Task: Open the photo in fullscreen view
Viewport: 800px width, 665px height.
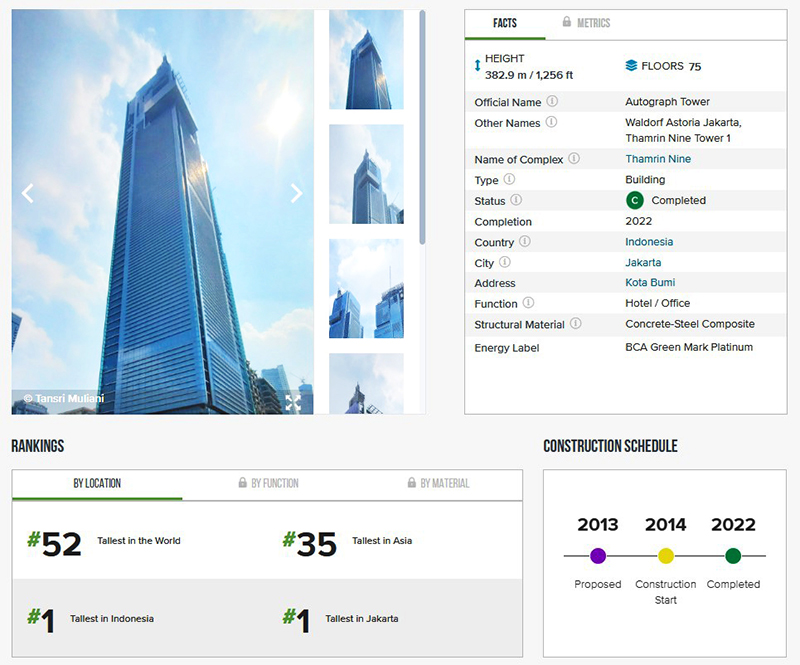Action: pos(293,402)
